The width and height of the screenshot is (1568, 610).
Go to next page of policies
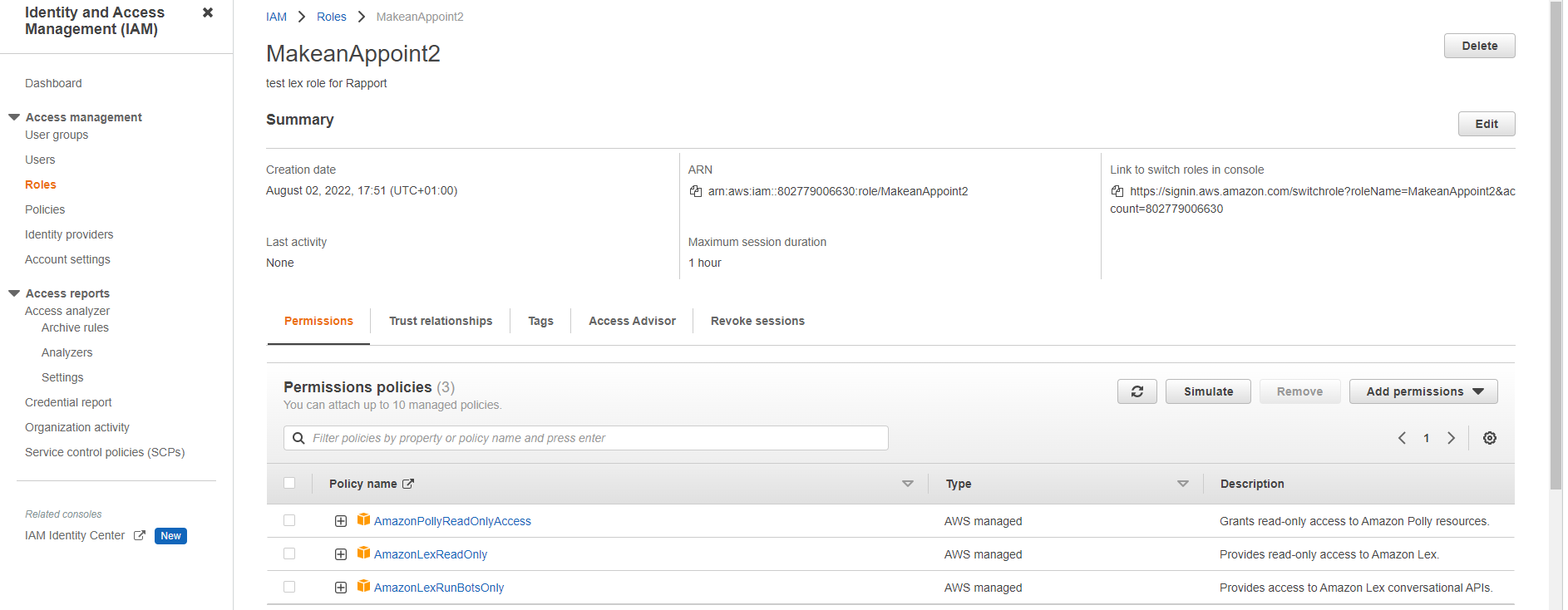(x=1451, y=438)
